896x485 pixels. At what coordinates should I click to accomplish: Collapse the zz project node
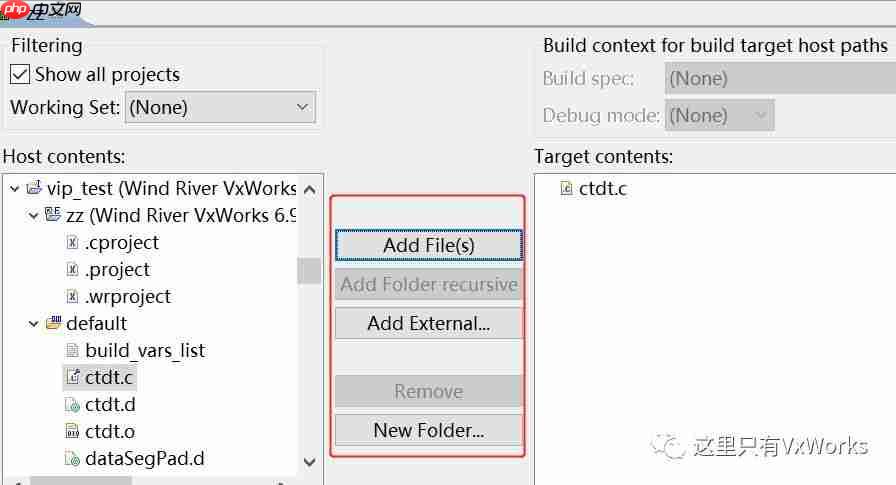[33, 216]
